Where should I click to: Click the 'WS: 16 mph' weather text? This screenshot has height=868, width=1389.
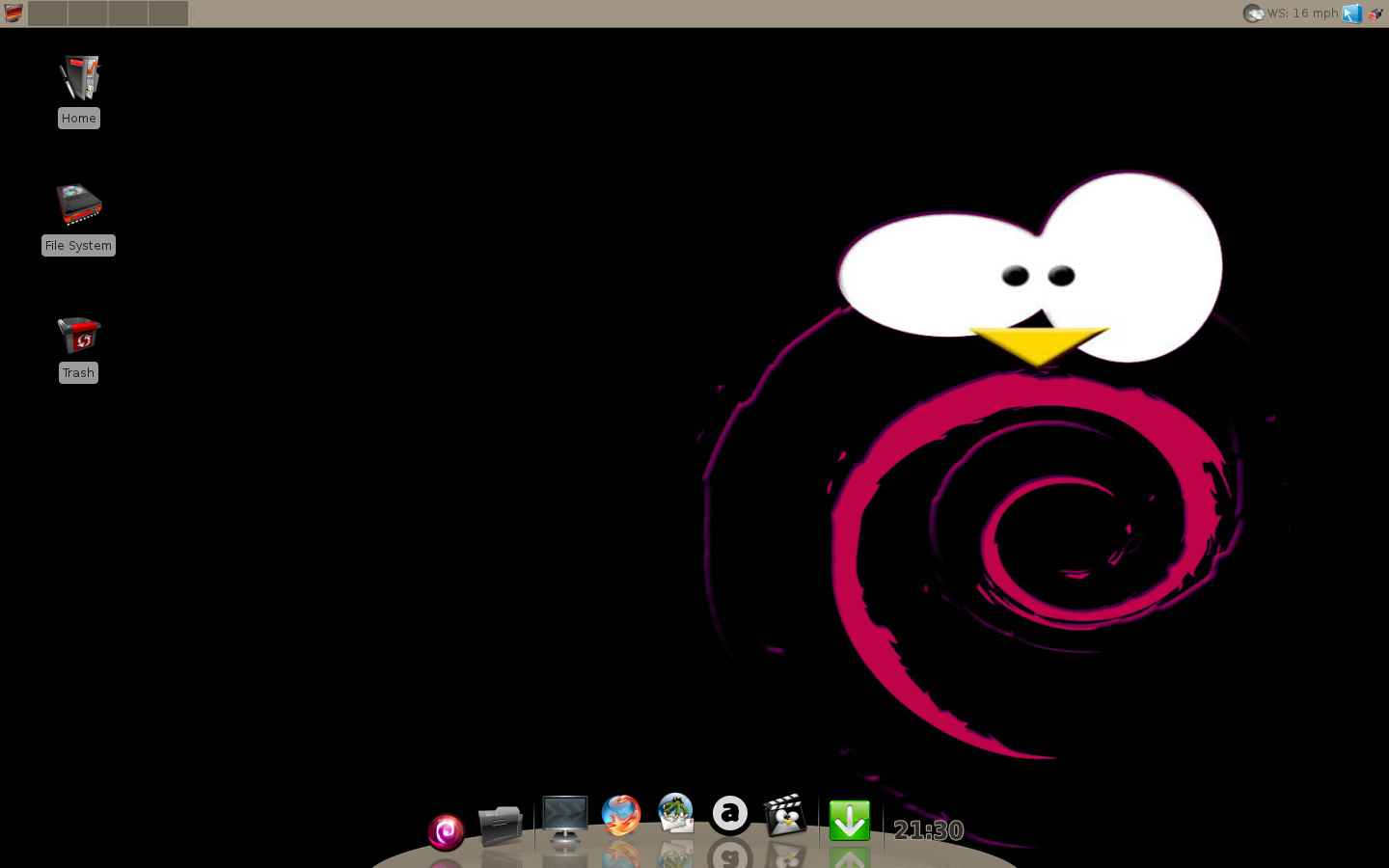coord(1303,14)
